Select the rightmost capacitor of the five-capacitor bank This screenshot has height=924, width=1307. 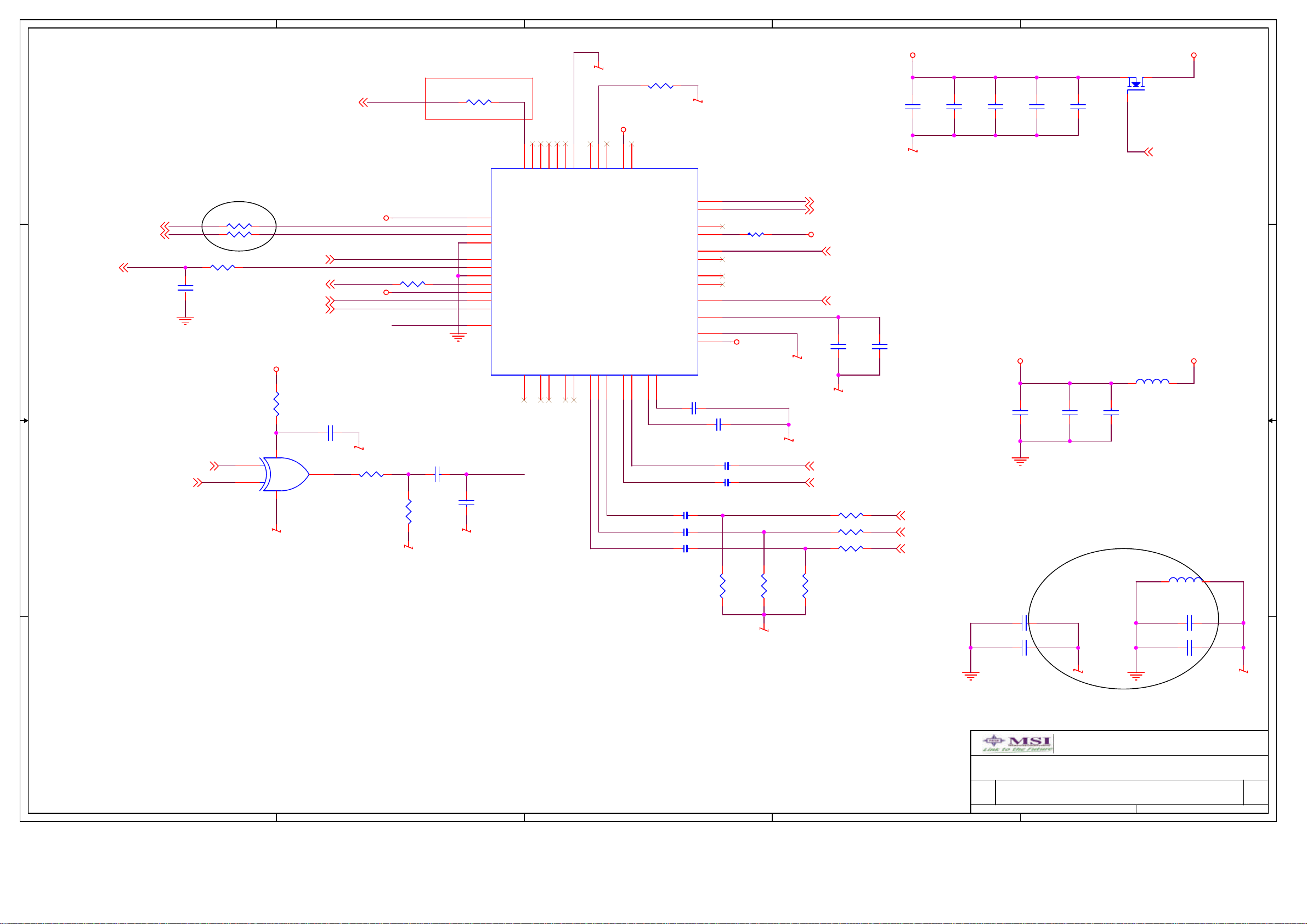click(x=1078, y=106)
